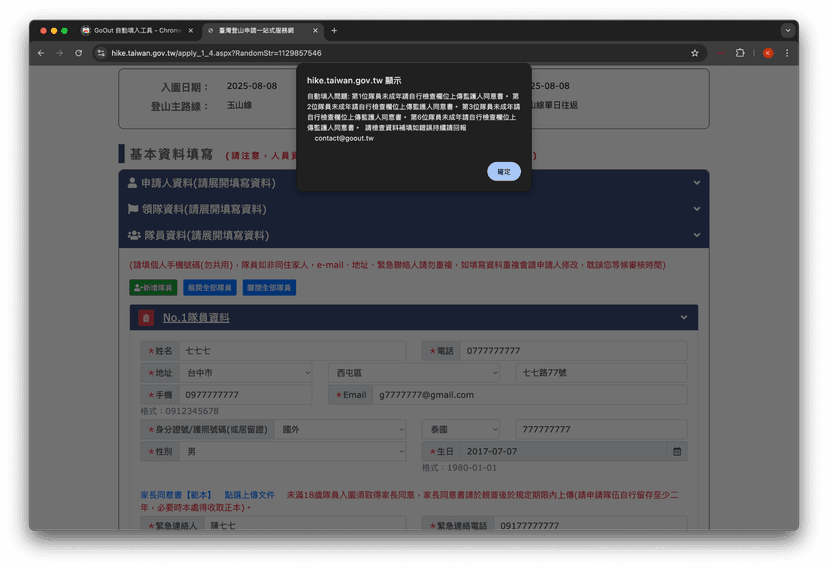
Task: Click 基本資料填寫 heading
Action: [171, 154]
